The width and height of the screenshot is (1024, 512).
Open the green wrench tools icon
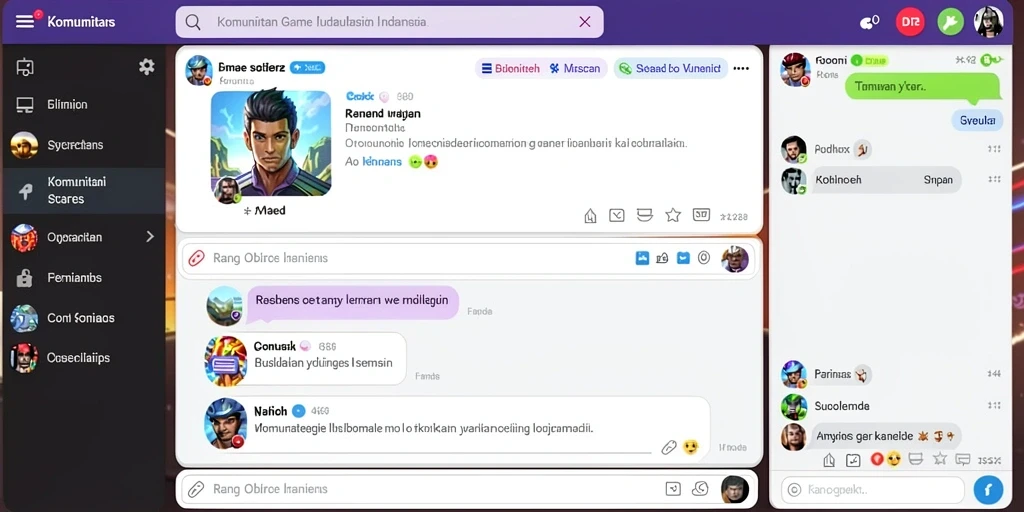click(950, 23)
